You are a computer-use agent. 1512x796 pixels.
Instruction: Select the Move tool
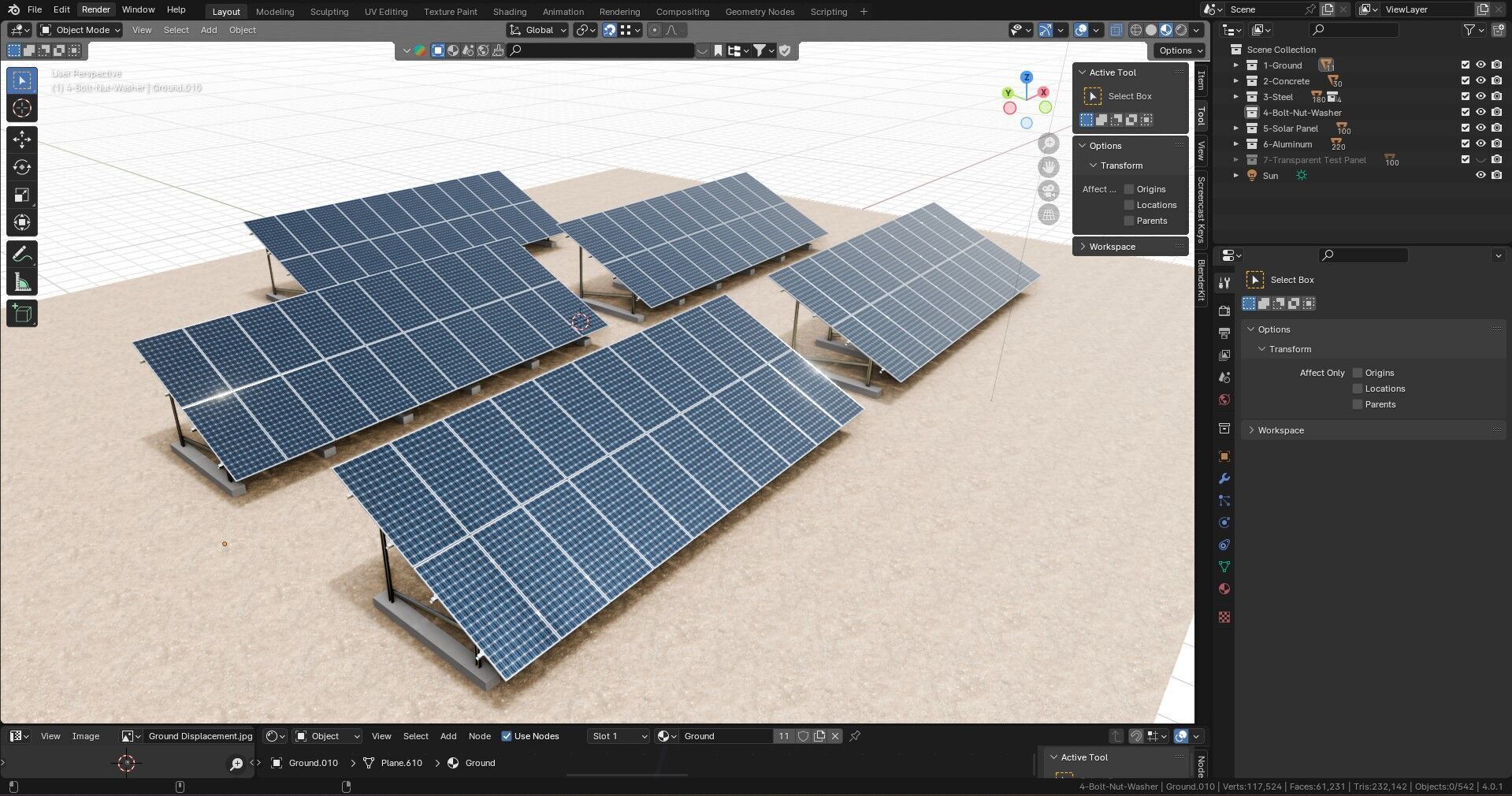tap(22, 140)
